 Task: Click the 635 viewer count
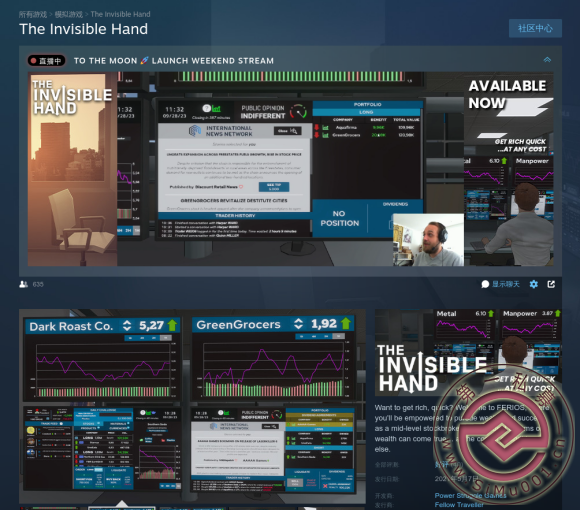tap(38, 284)
